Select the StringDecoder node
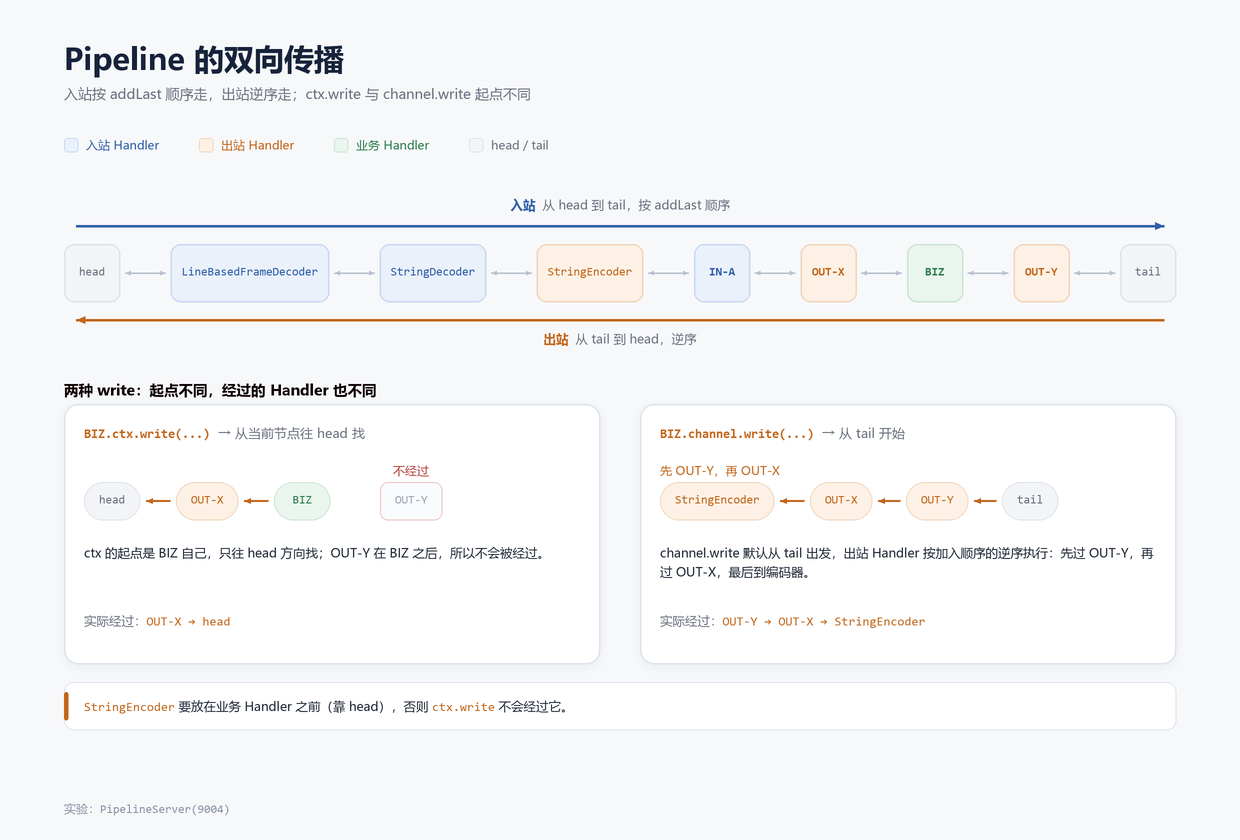The width and height of the screenshot is (1240, 840). click(432, 273)
